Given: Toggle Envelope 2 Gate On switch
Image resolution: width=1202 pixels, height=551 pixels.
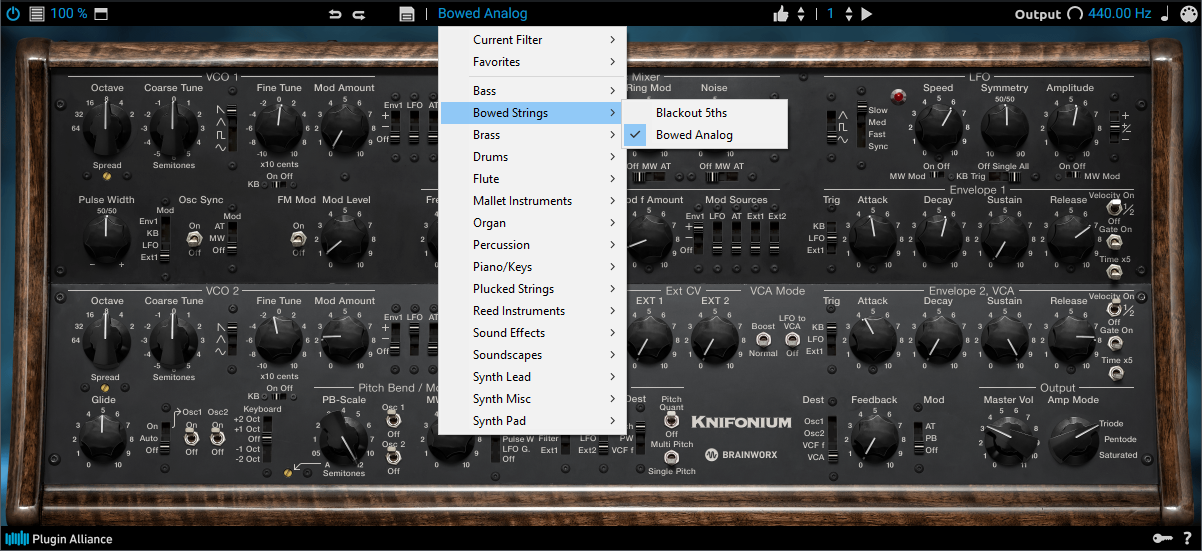Looking at the screenshot, I should 1113,342.
